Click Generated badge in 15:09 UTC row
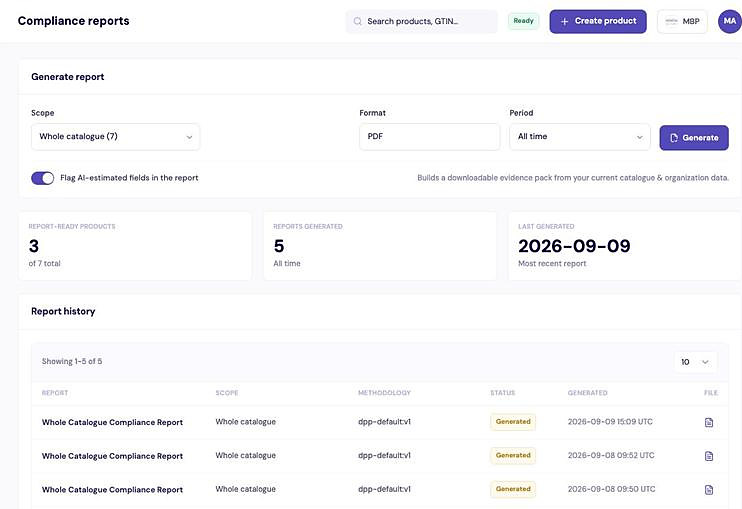Image resolution: width=742 pixels, height=509 pixels. click(x=513, y=422)
